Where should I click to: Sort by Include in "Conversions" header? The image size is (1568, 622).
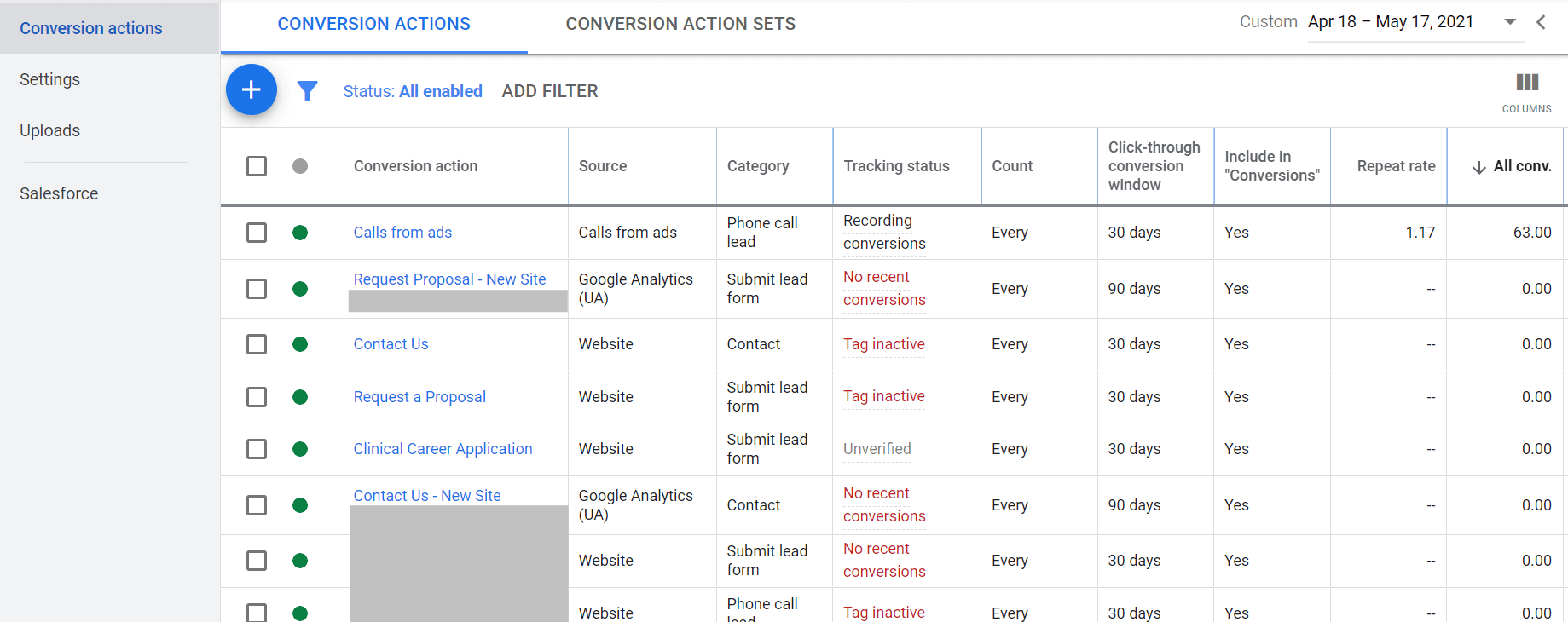tap(1271, 166)
